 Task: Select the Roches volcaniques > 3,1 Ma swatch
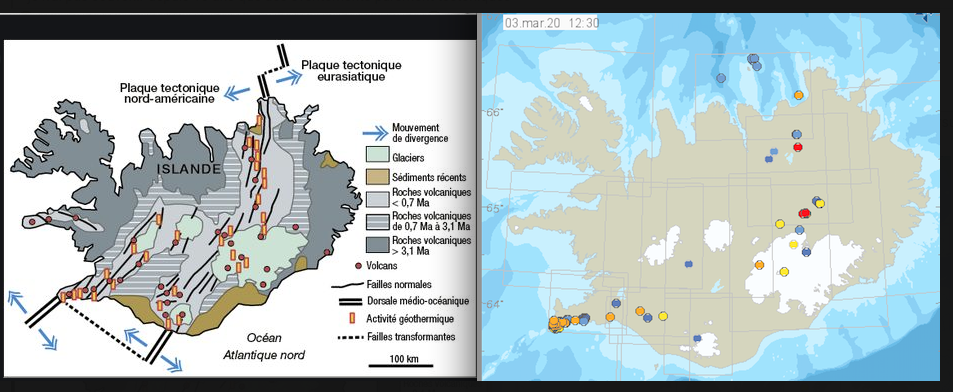click(x=377, y=245)
